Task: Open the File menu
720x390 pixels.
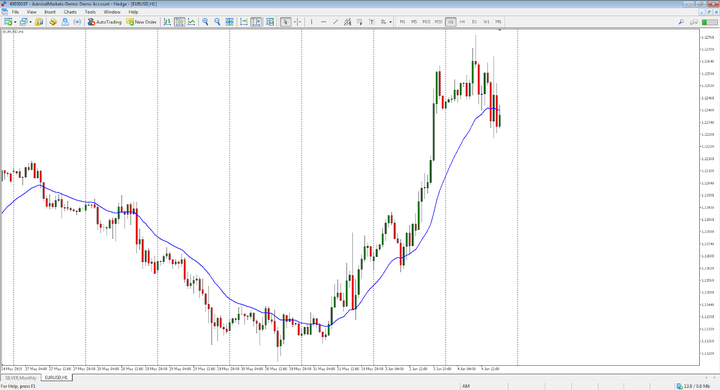Action: 15,12
